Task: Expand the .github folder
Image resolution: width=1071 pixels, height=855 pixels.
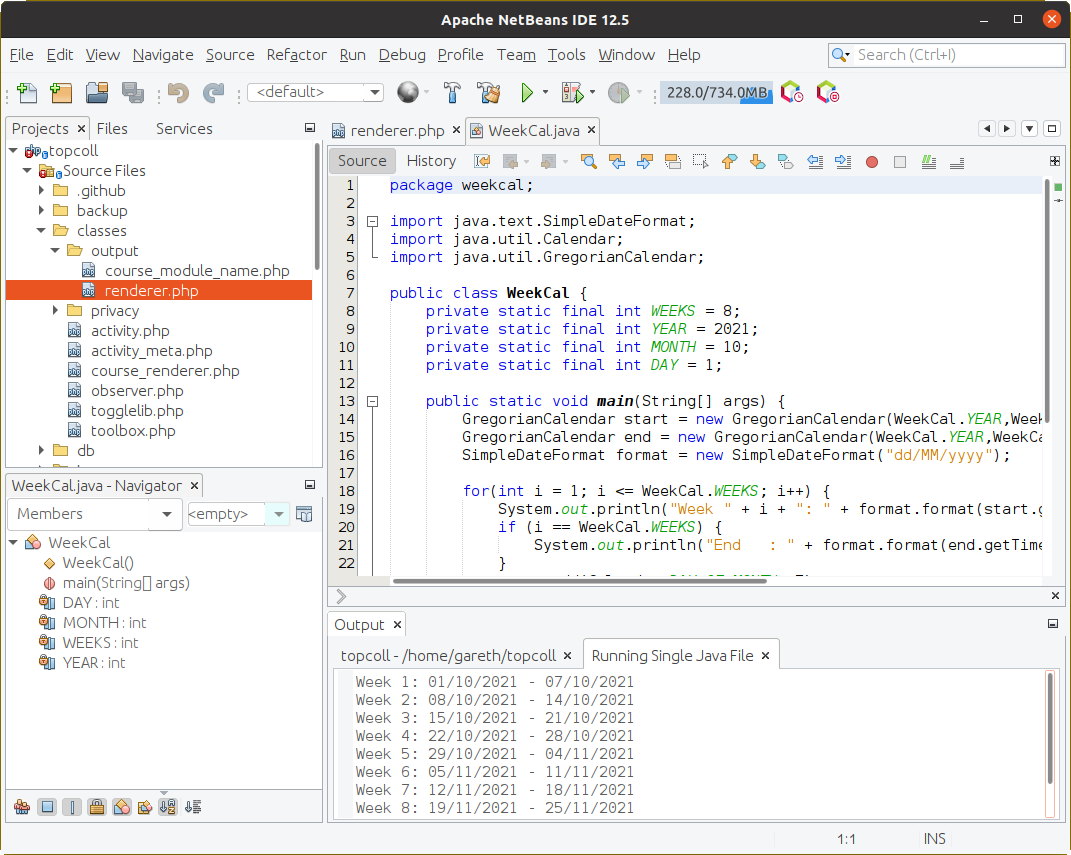Action: 42,191
